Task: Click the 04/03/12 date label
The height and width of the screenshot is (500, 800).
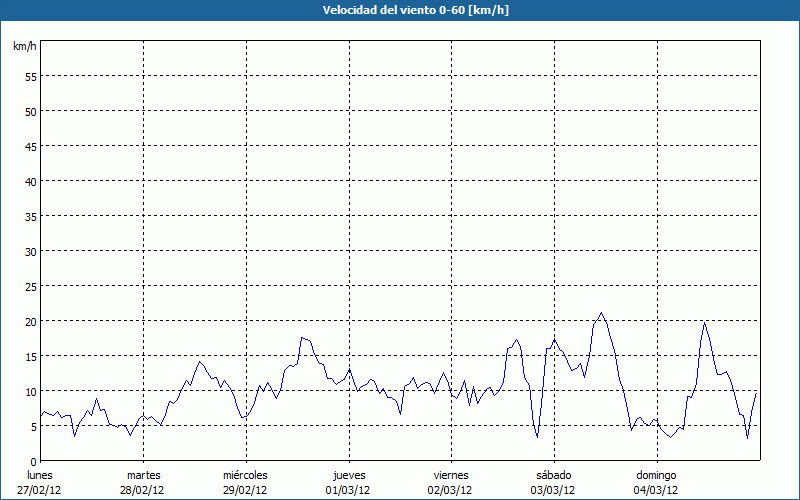Action: [x=655, y=490]
